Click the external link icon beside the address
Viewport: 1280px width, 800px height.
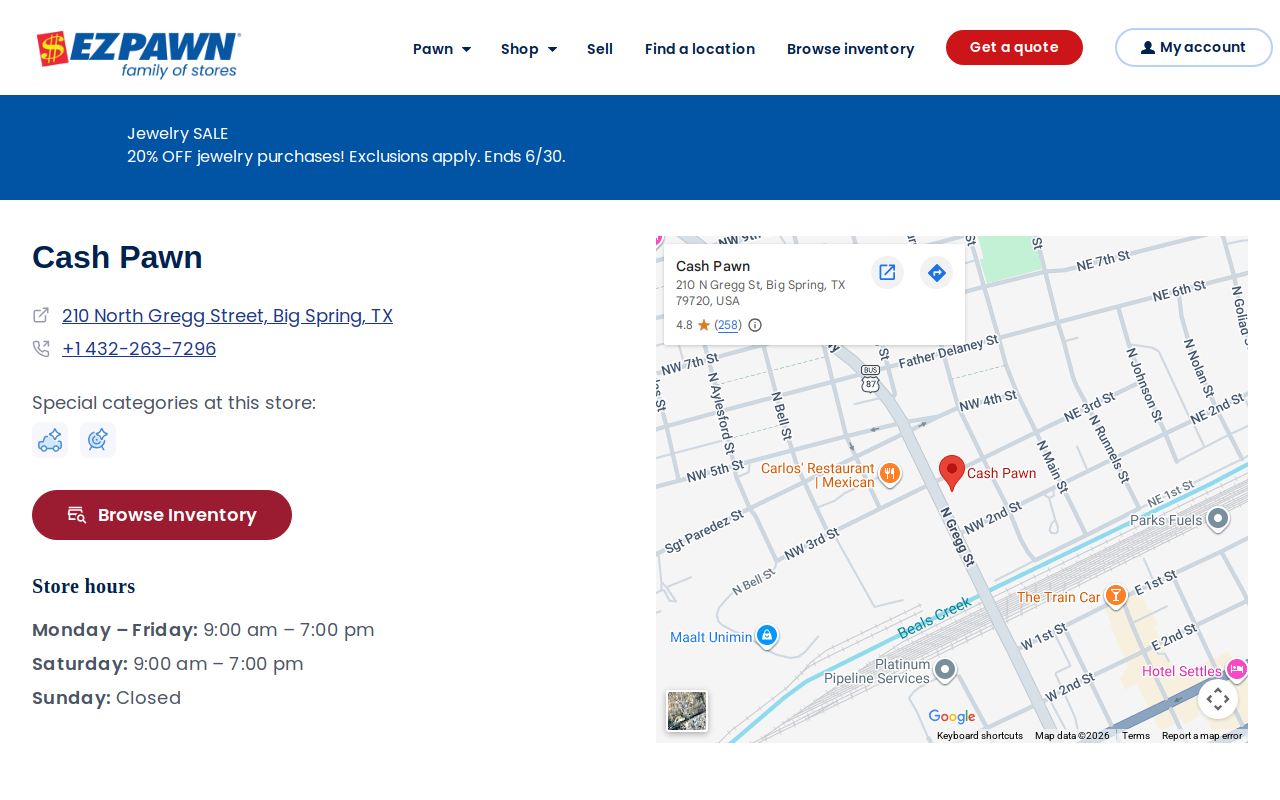click(x=41, y=315)
